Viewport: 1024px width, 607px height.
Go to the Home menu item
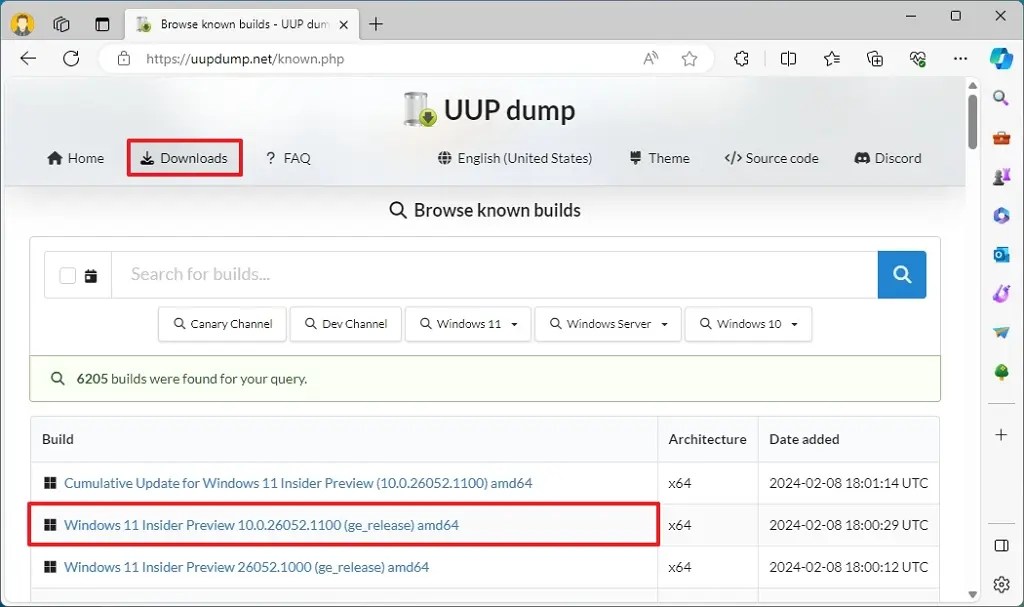point(76,158)
